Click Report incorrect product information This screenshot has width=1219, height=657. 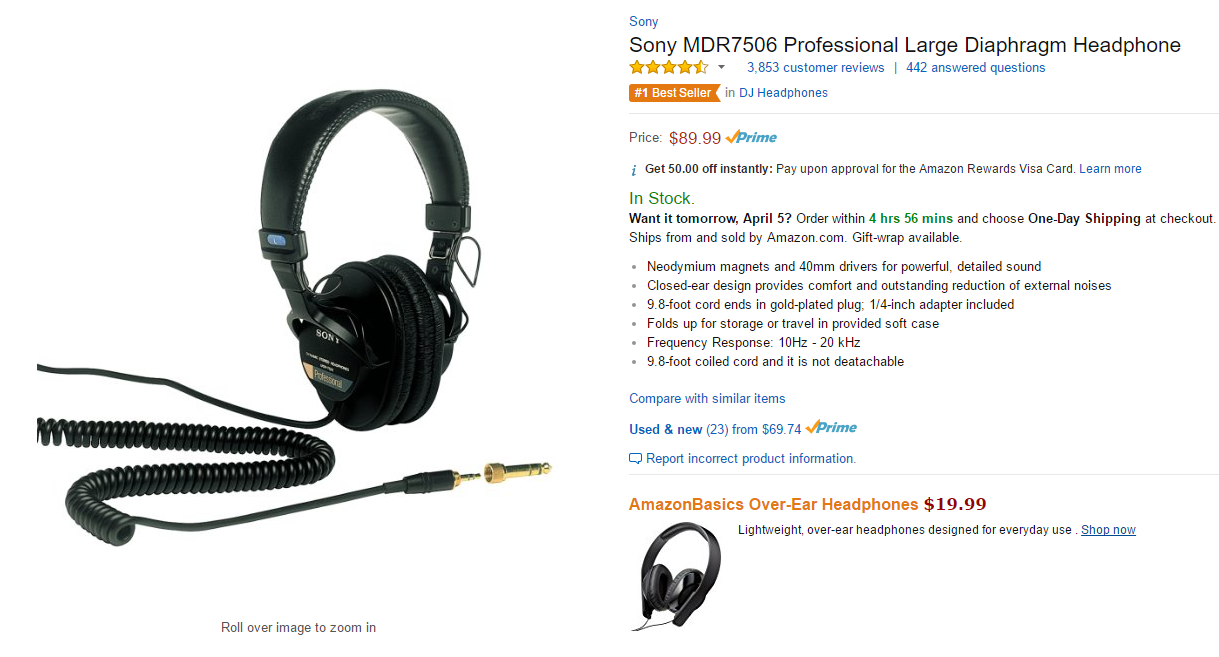751,458
